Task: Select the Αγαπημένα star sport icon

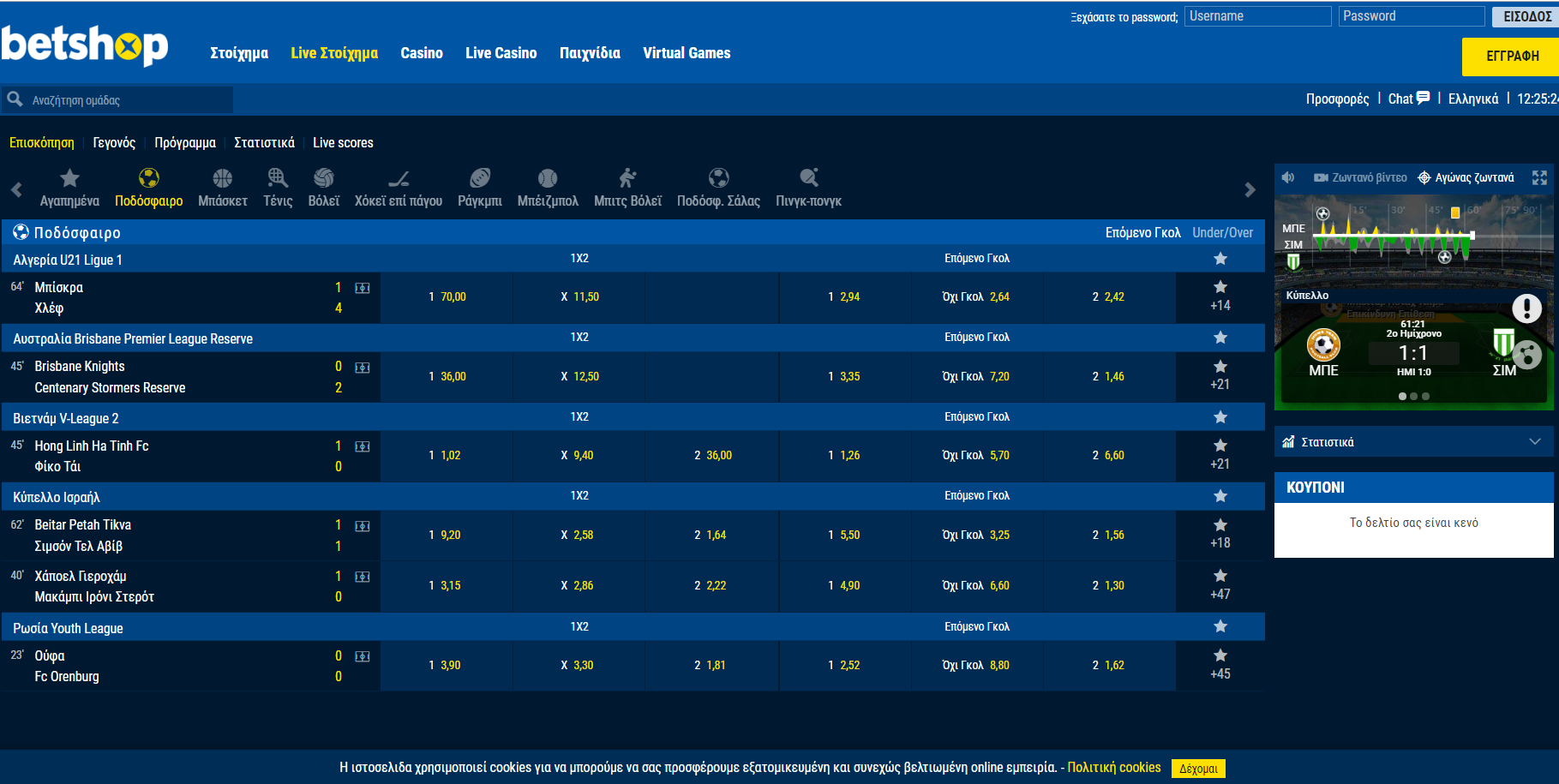Action: point(69,178)
